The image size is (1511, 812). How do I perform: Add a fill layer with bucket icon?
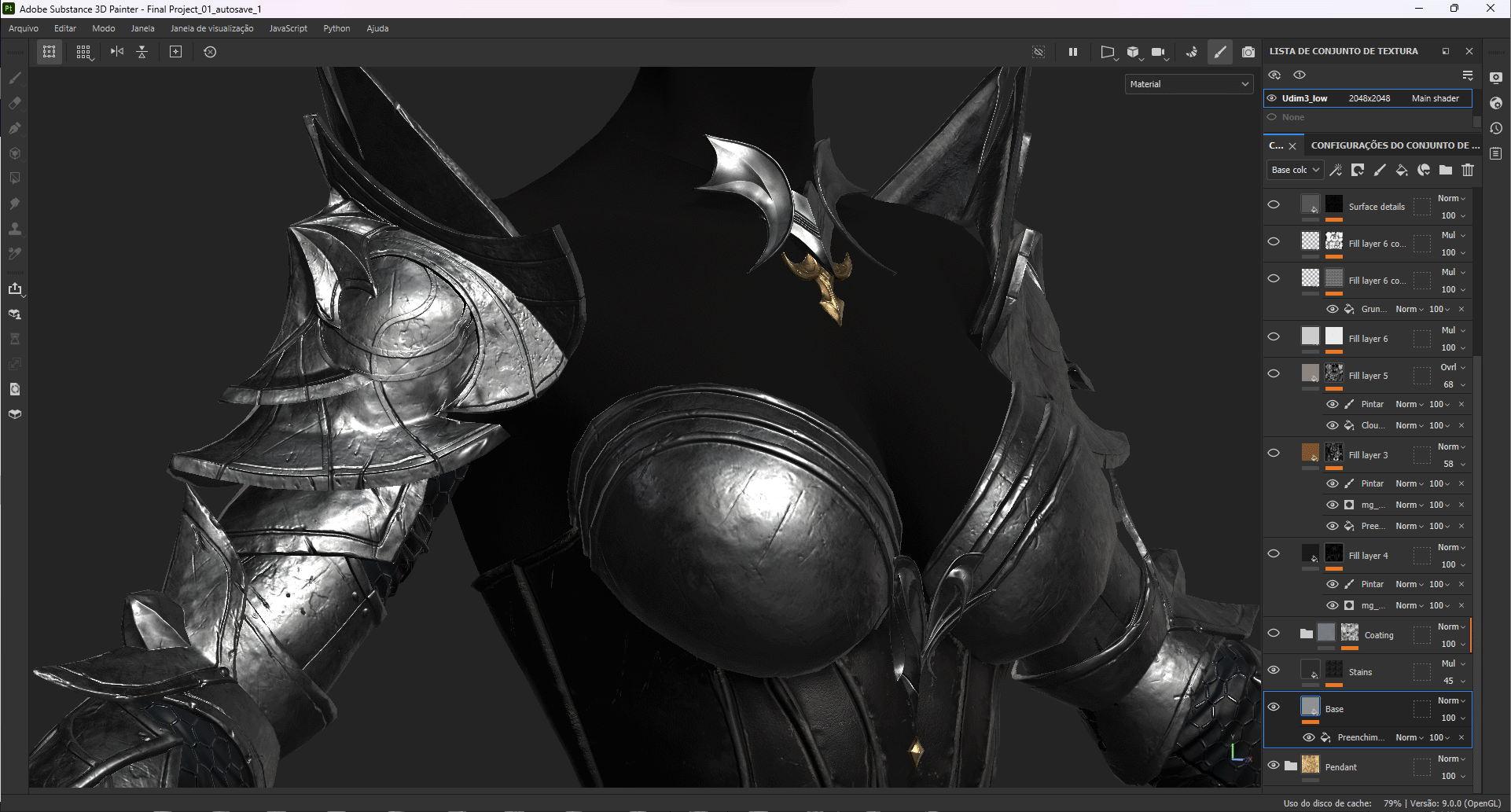point(1401,170)
